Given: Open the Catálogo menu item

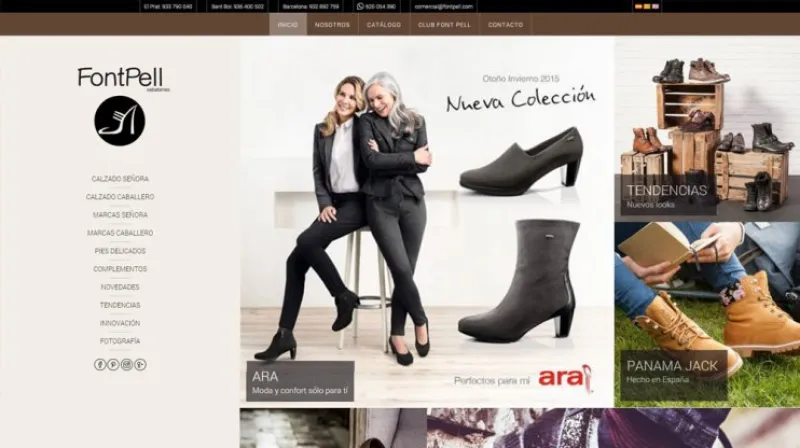Looking at the screenshot, I should click(384, 24).
